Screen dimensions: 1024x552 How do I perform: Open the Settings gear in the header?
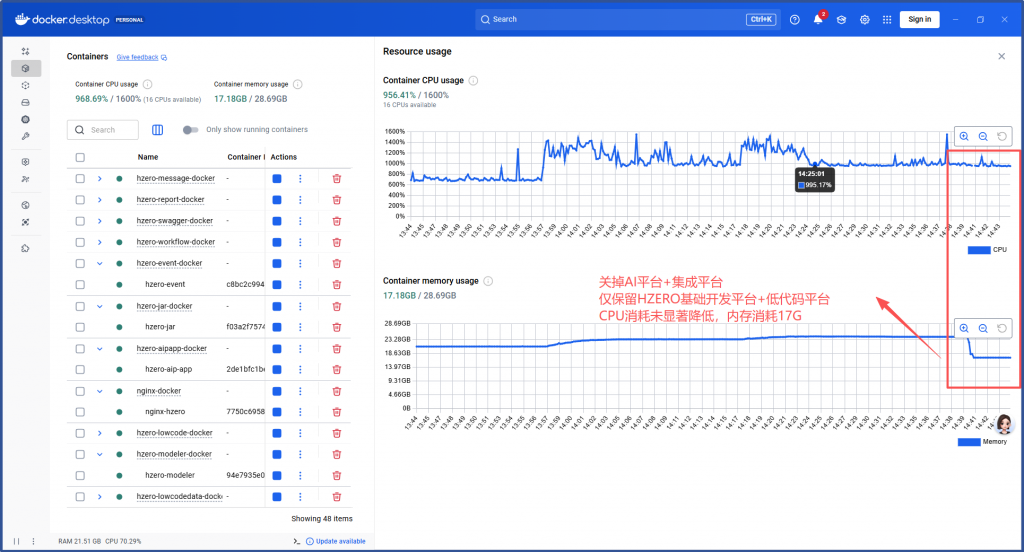tap(864, 19)
